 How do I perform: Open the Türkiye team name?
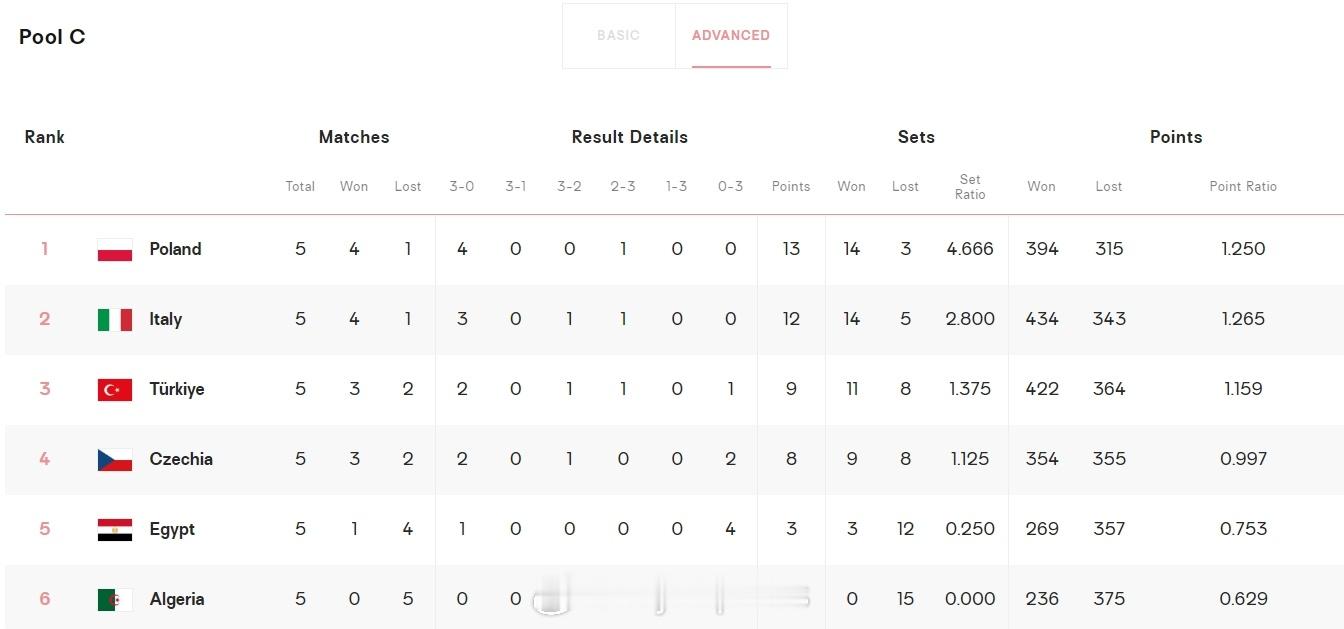tap(177, 389)
